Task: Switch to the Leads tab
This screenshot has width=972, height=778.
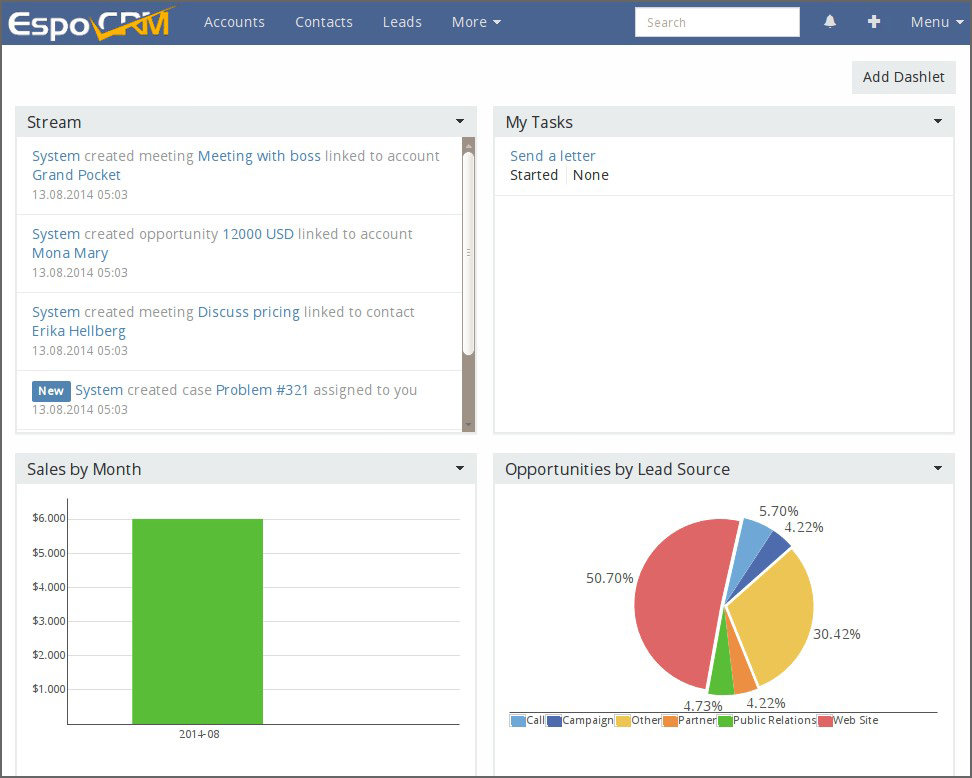Action: [x=402, y=22]
